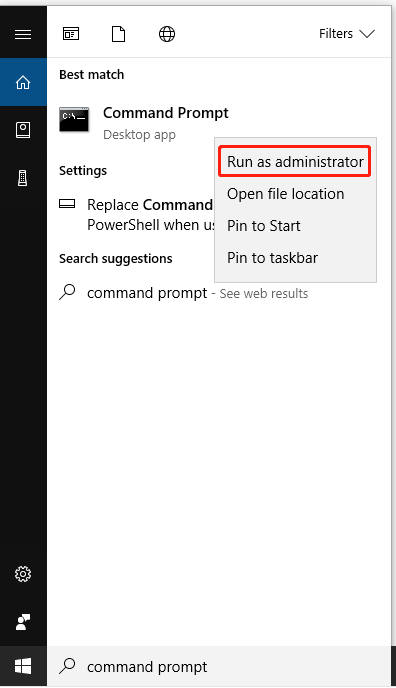This screenshot has height=688, width=396.
Task: Open the Command Prompt best match result
Action: [144, 123]
